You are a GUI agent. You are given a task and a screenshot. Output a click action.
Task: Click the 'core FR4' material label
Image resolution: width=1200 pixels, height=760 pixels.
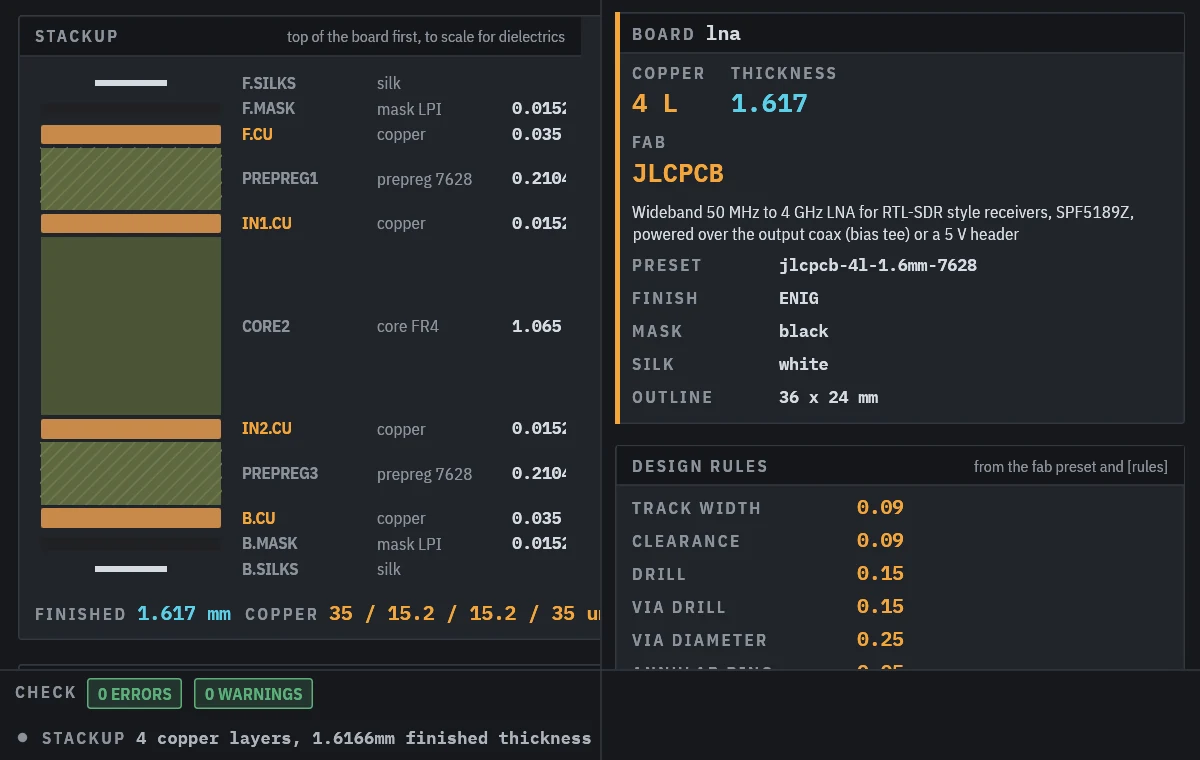point(408,326)
